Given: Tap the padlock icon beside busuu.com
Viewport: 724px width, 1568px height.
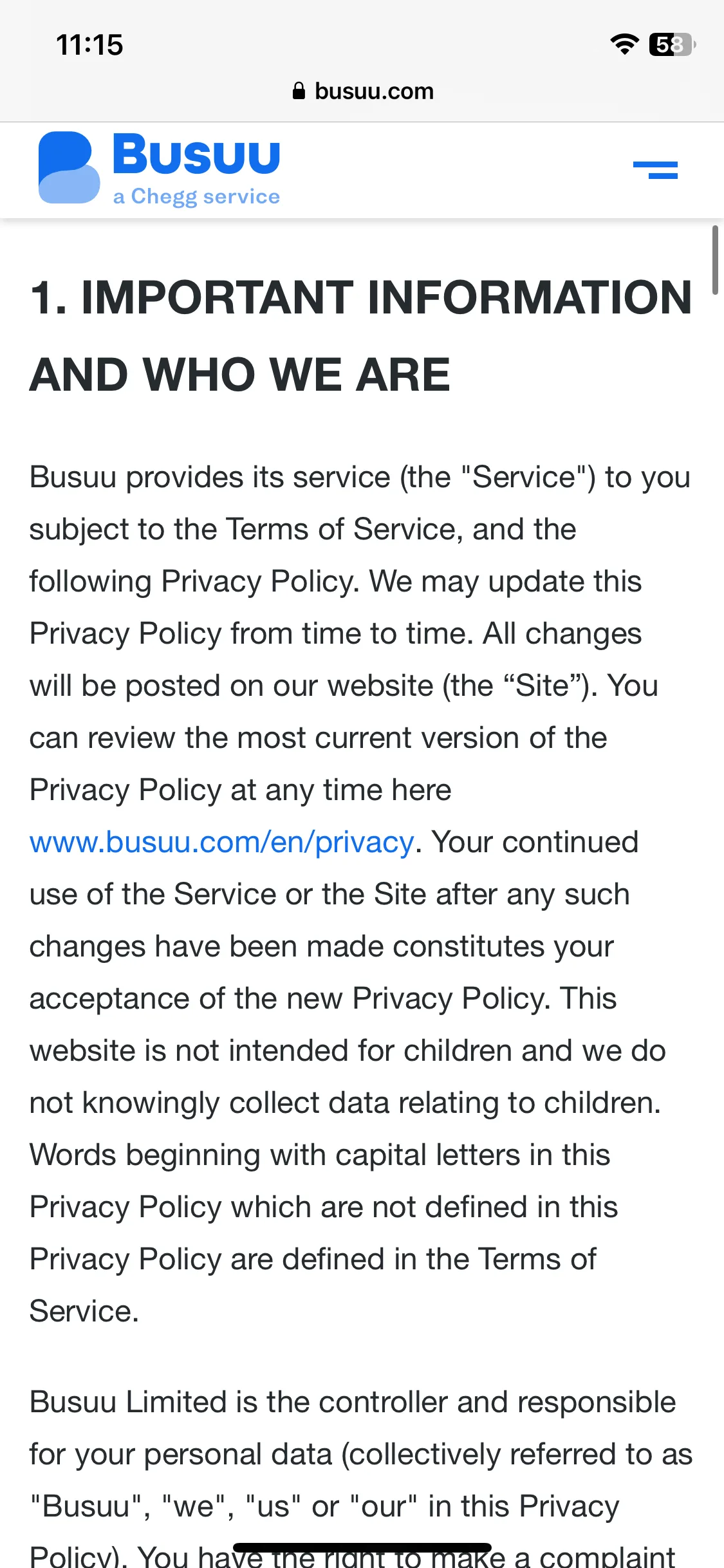Looking at the screenshot, I should (299, 91).
